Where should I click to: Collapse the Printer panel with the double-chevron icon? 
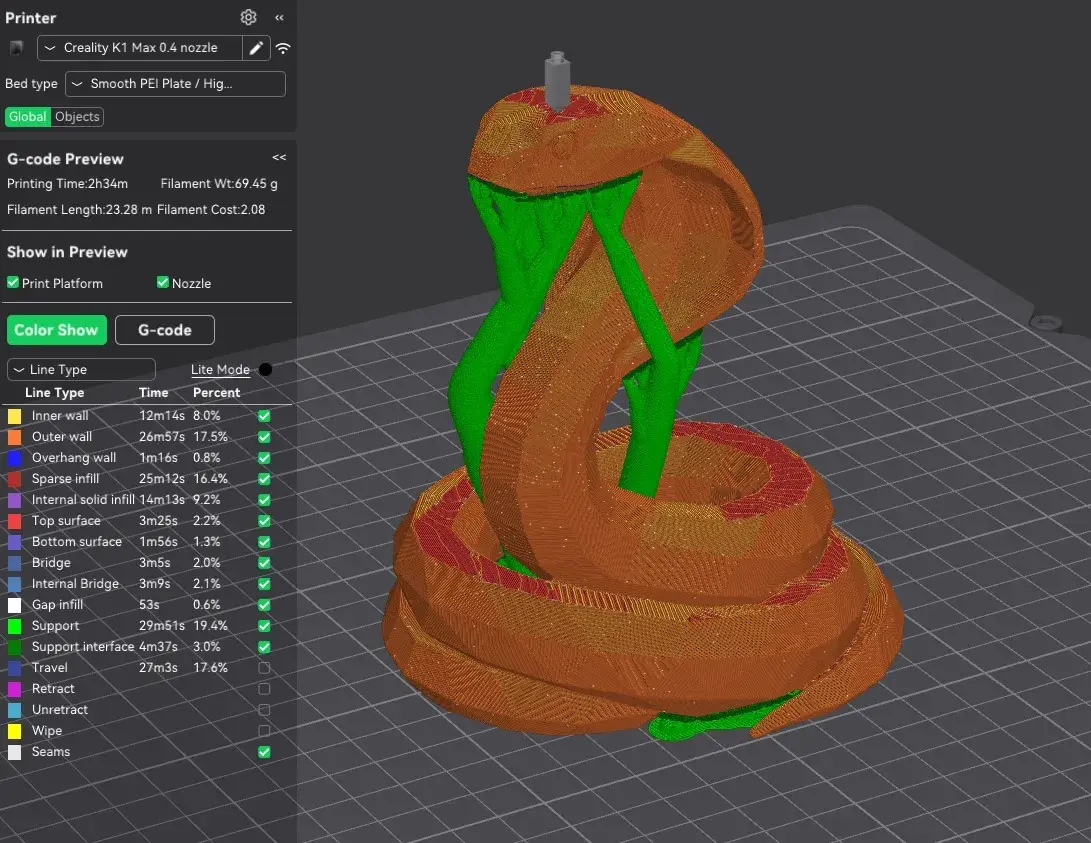(x=279, y=17)
